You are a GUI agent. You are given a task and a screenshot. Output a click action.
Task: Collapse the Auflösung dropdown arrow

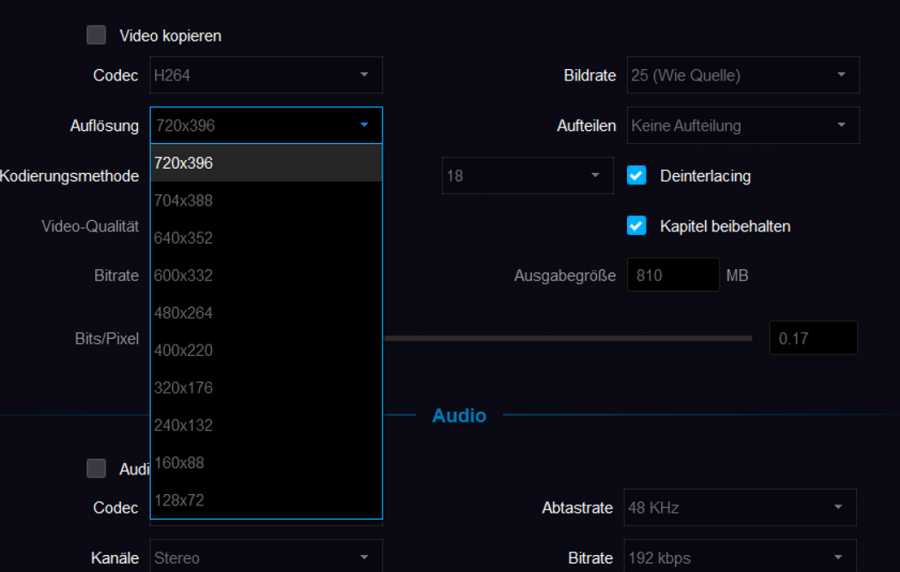click(x=364, y=126)
